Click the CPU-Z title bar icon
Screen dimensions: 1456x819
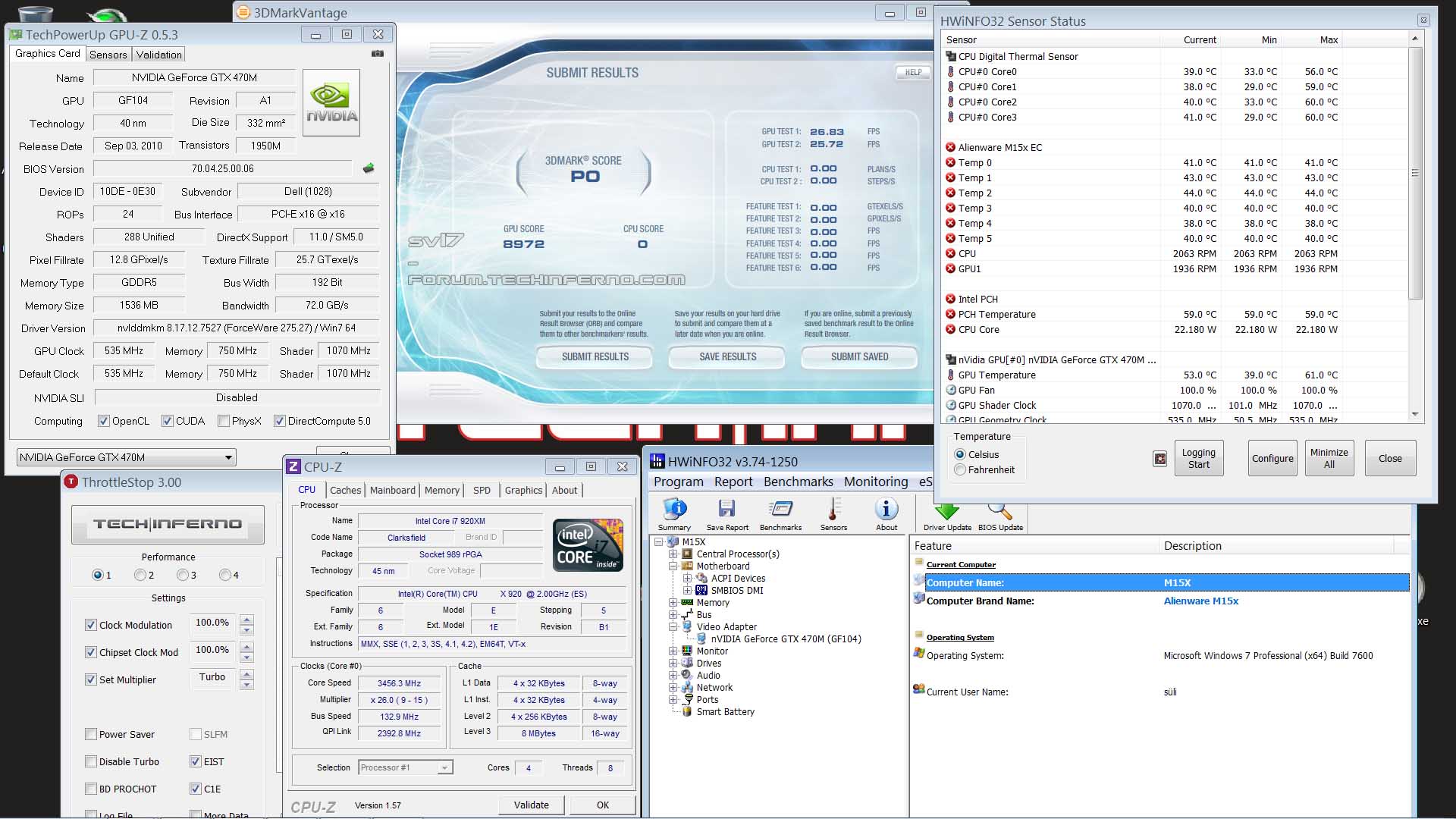tap(293, 467)
